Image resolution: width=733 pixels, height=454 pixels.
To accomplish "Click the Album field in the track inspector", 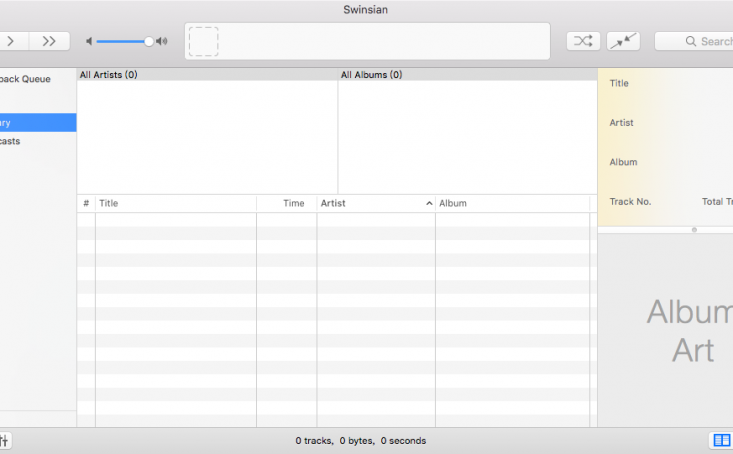I will [623, 162].
